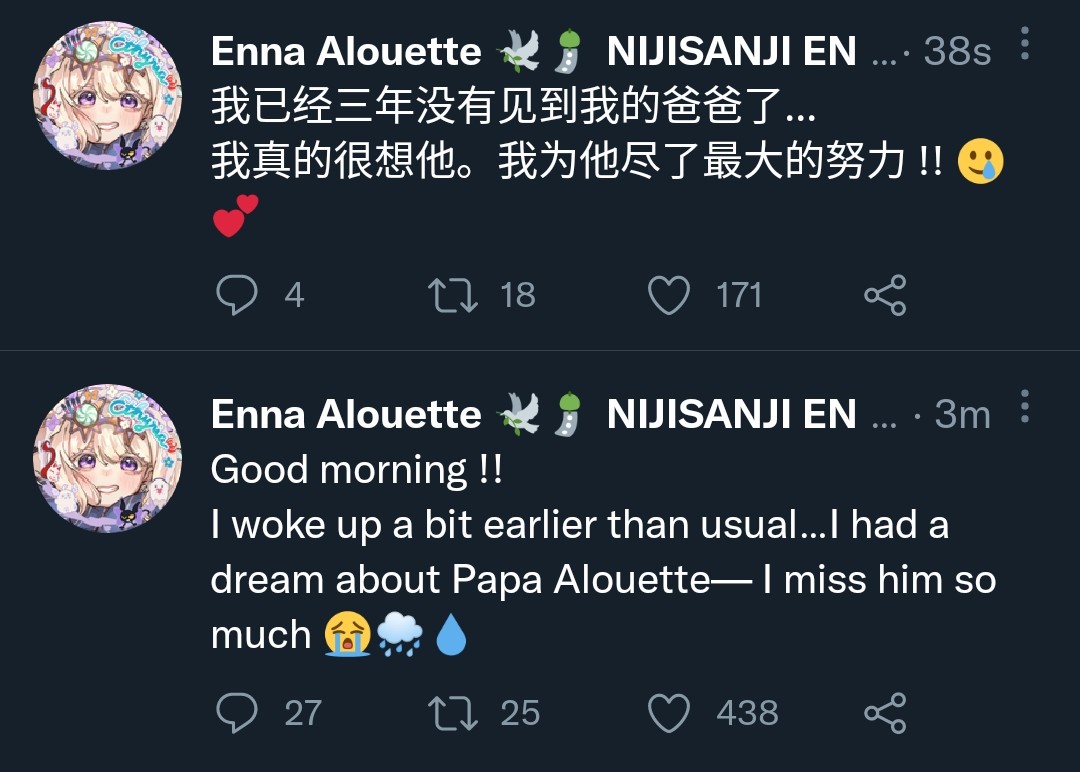The image size is (1080, 772).
Task: Open Enna Alouette's avatar on top tweet
Action: point(108,94)
